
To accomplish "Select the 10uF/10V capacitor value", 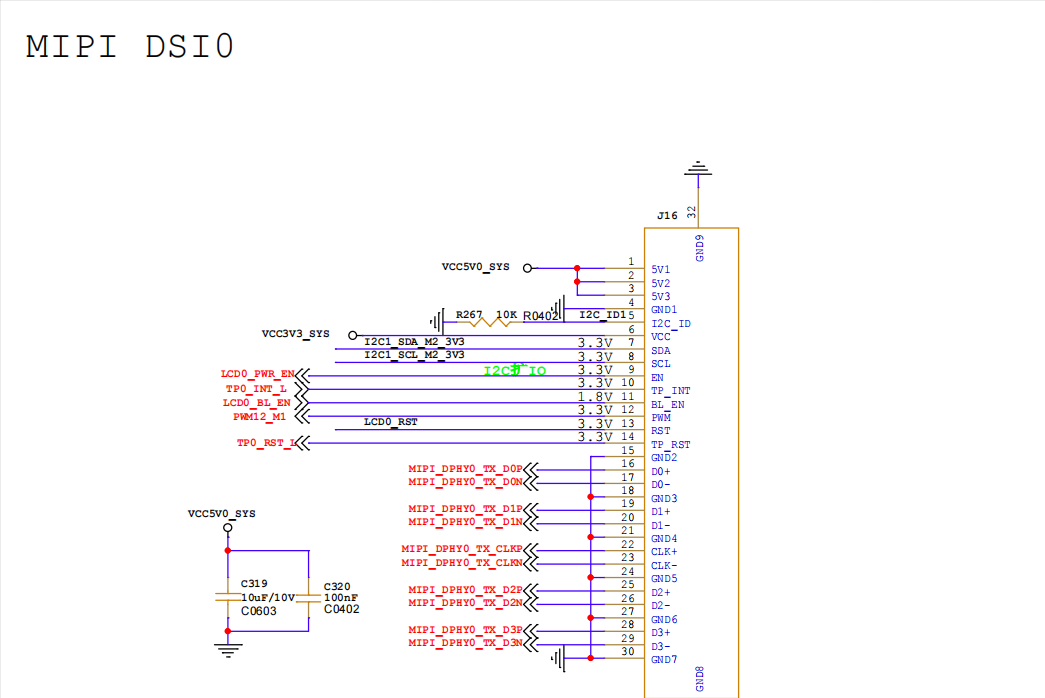I will [268, 597].
